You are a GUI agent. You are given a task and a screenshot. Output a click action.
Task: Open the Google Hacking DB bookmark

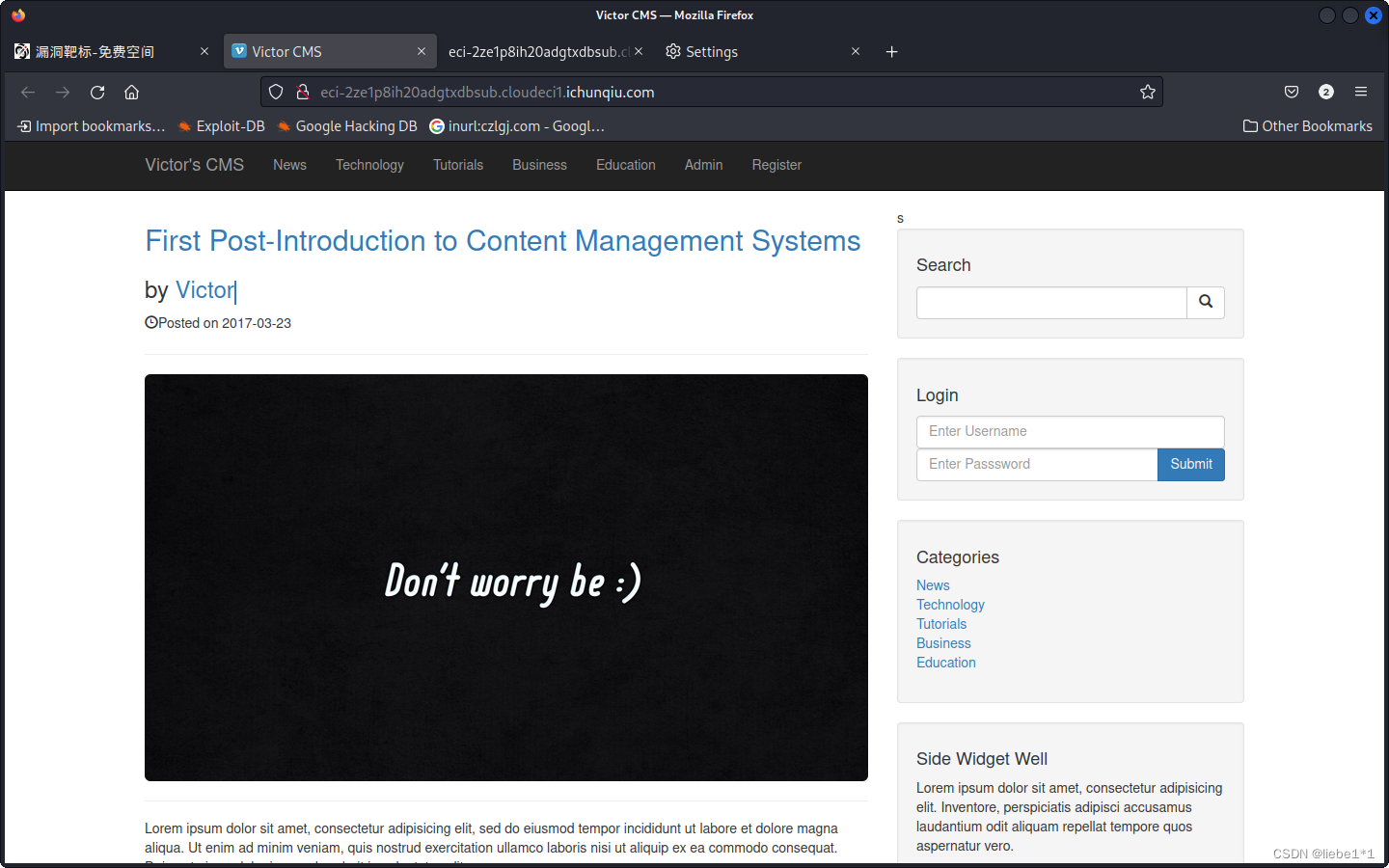tap(347, 126)
